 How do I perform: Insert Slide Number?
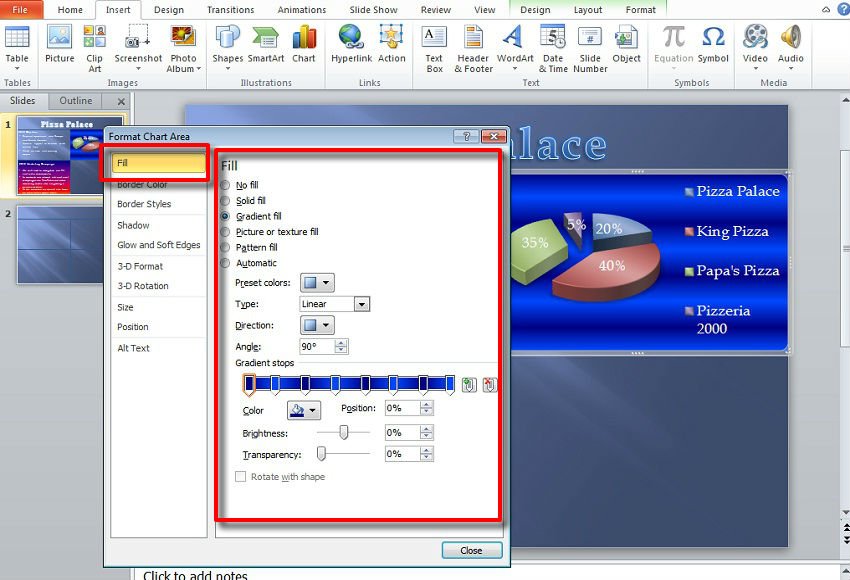click(x=590, y=48)
